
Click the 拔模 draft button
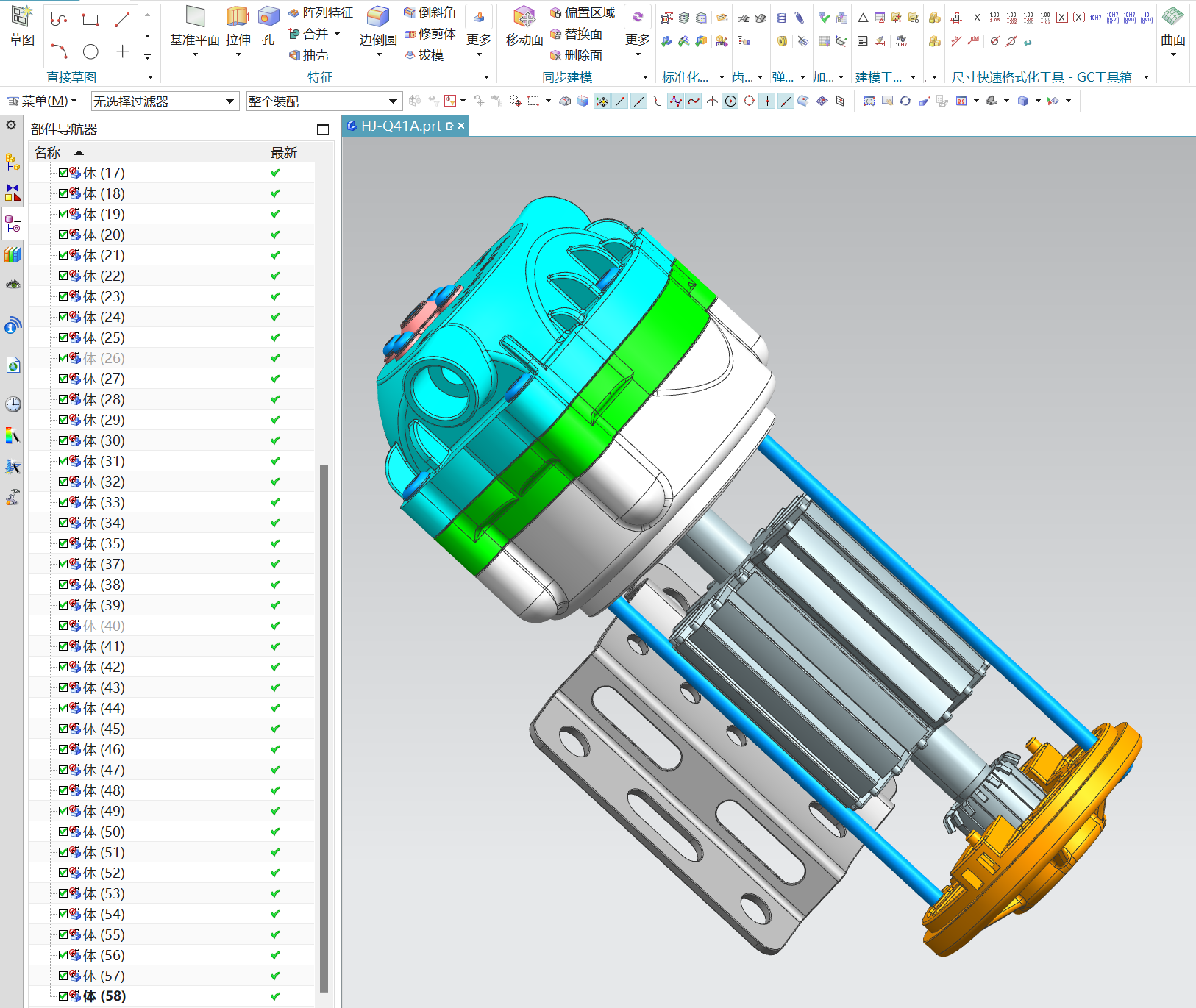[x=424, y=55]
